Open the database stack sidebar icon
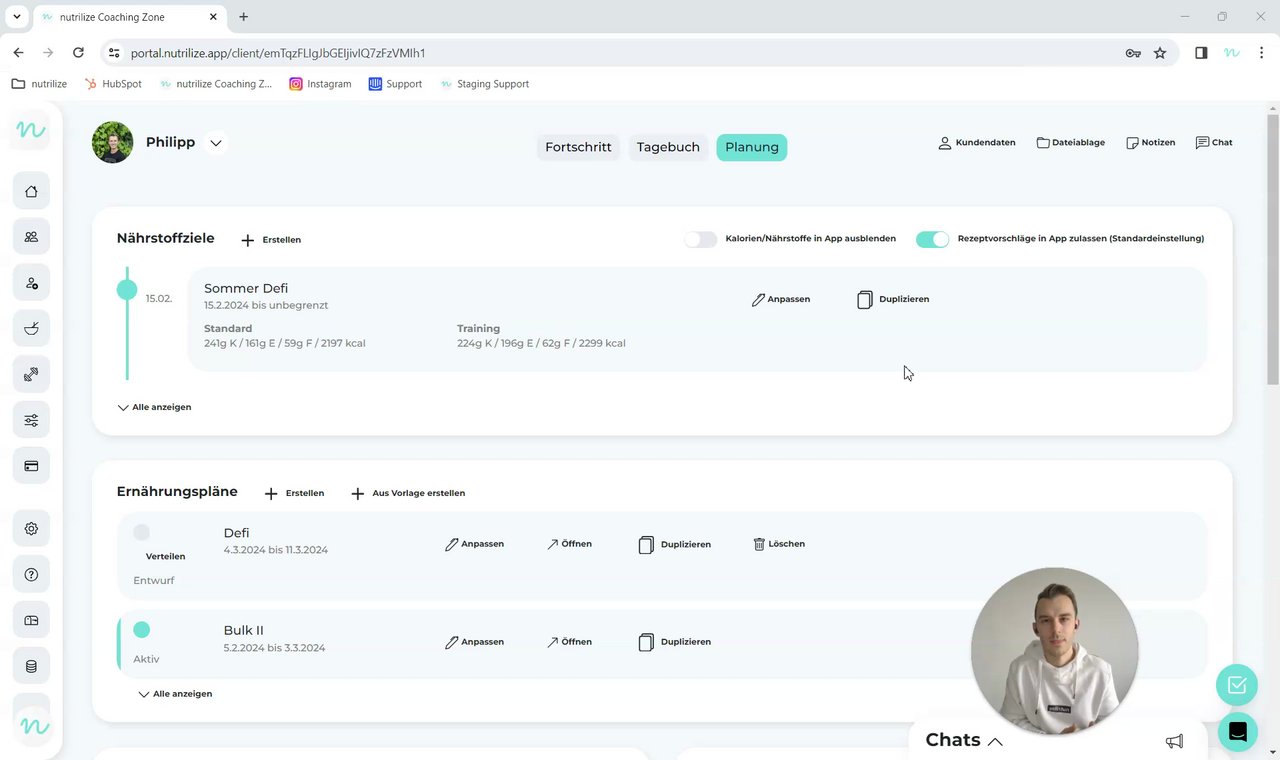 tap(31, 667)
